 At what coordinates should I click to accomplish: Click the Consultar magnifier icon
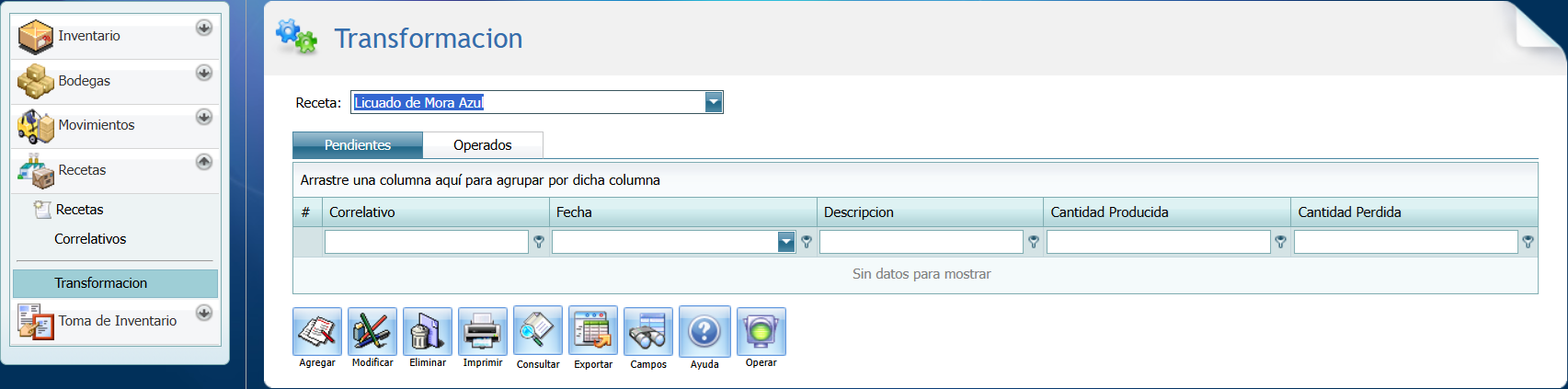click(538, 331)
